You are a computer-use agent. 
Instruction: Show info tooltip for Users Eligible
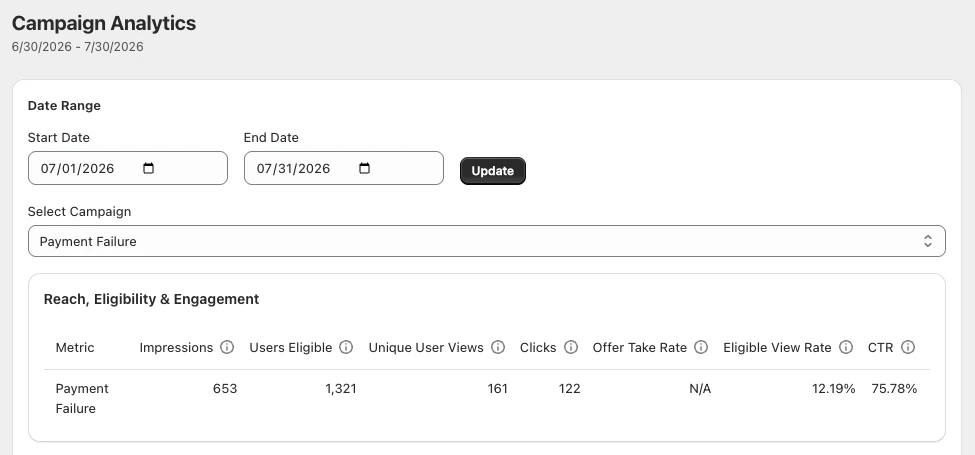coord(346,347)
